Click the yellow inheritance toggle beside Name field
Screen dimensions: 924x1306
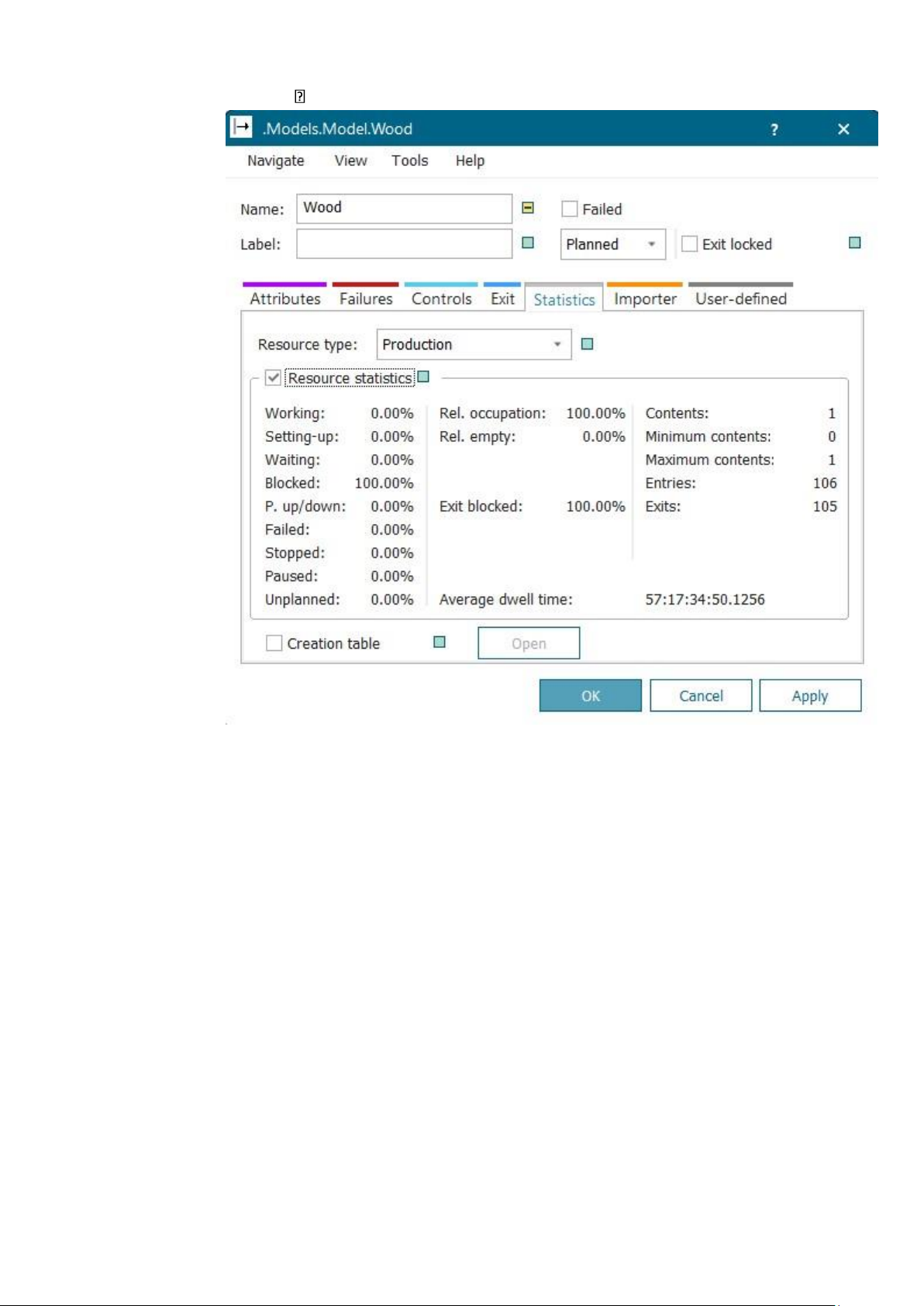528,208
